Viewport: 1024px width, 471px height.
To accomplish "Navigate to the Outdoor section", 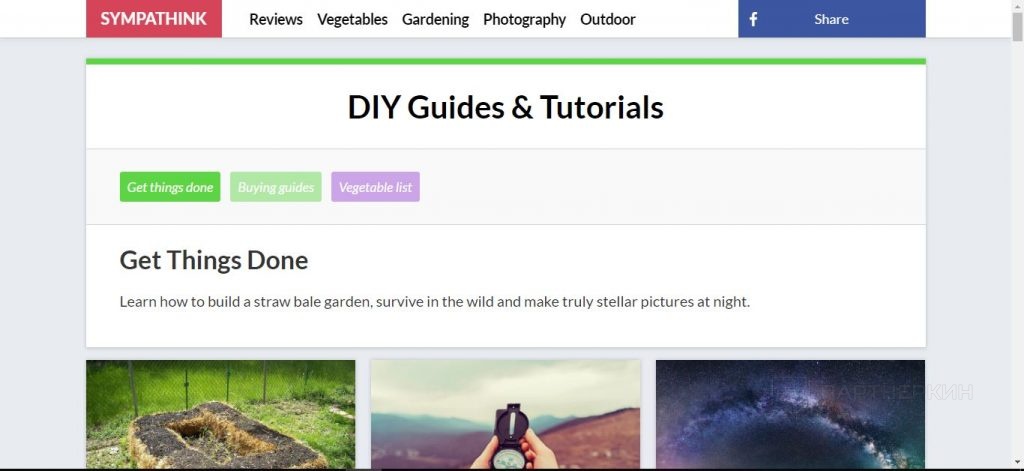I will coord(607,20).
